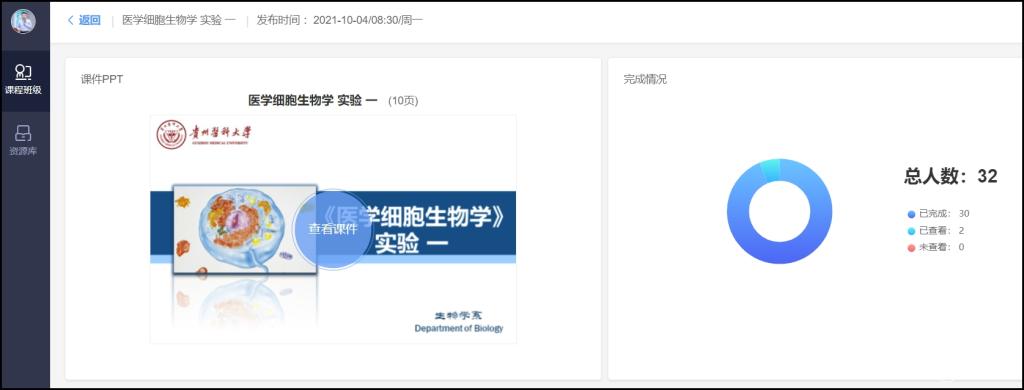Select the blue 已完成 legend dot

912,214
